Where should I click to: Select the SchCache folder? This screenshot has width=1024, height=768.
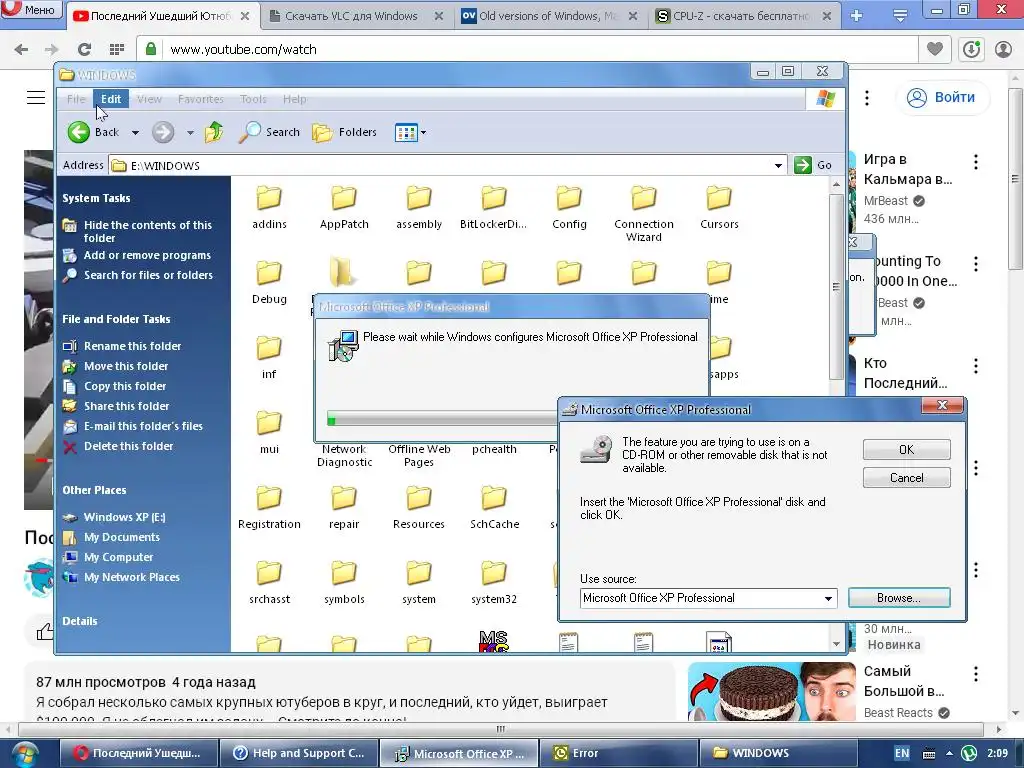point(494,508)
